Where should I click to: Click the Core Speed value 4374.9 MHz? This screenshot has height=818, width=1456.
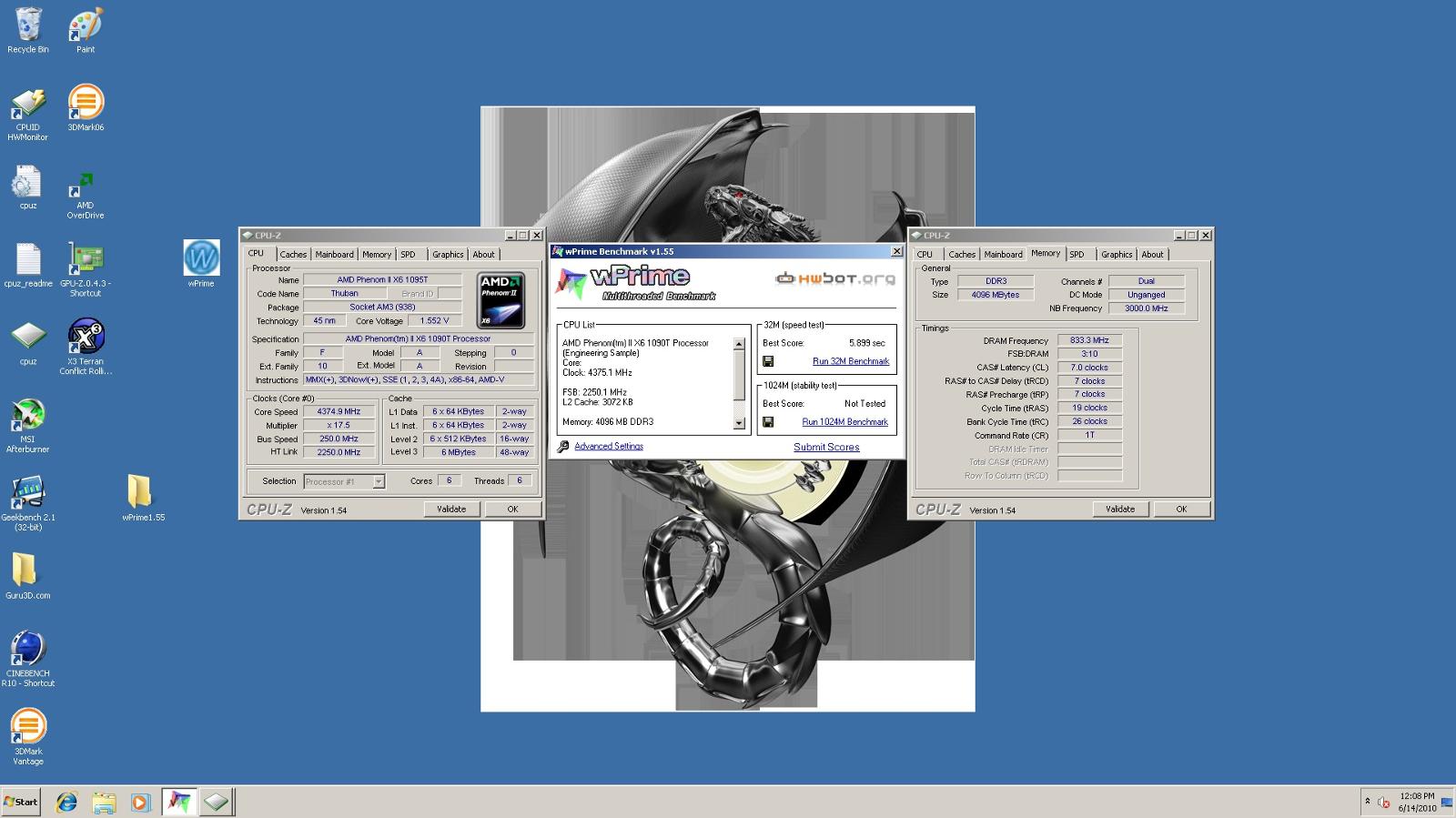pos(339,412)
